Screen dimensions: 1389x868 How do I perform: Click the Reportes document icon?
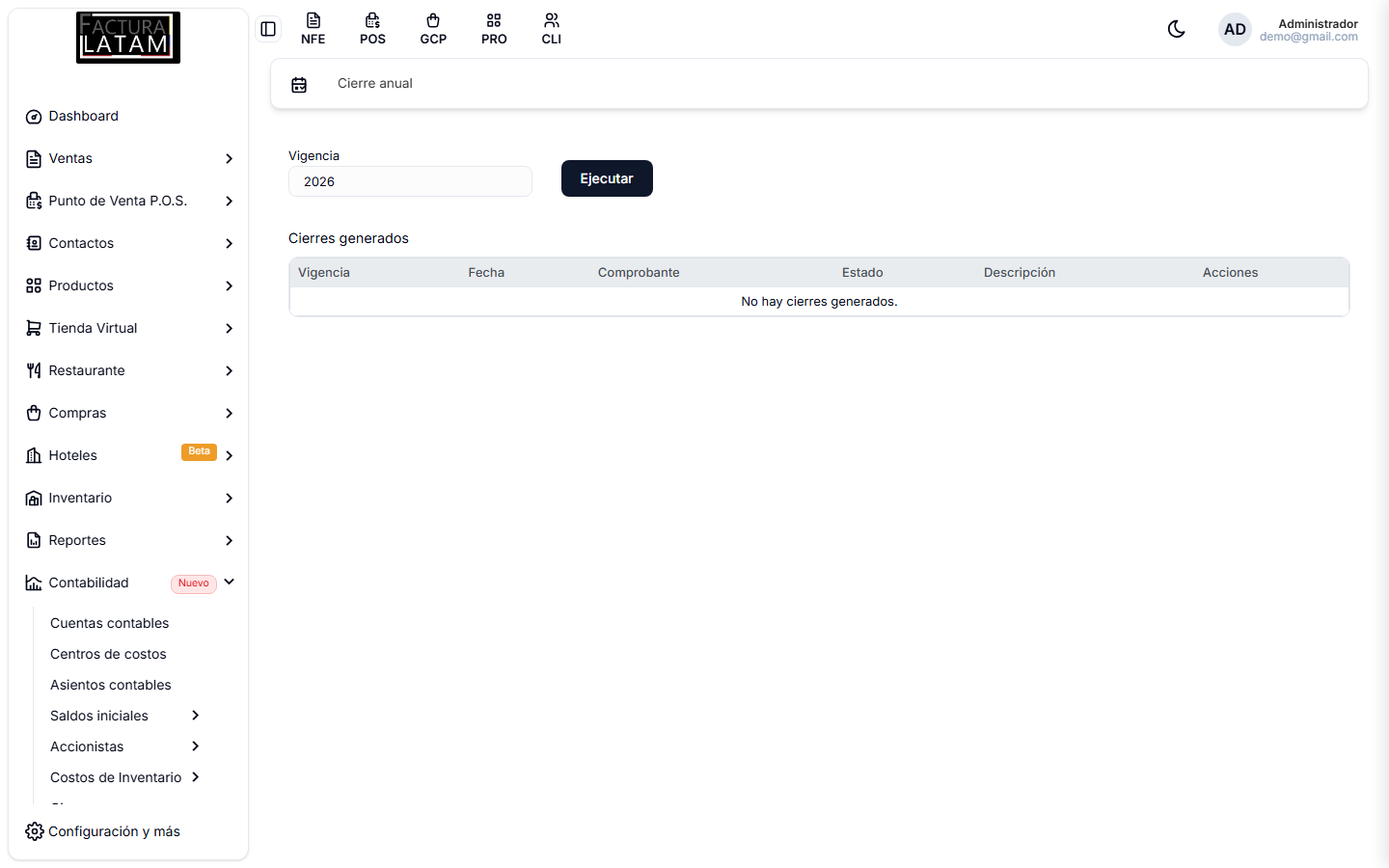(x=34, y=540)
